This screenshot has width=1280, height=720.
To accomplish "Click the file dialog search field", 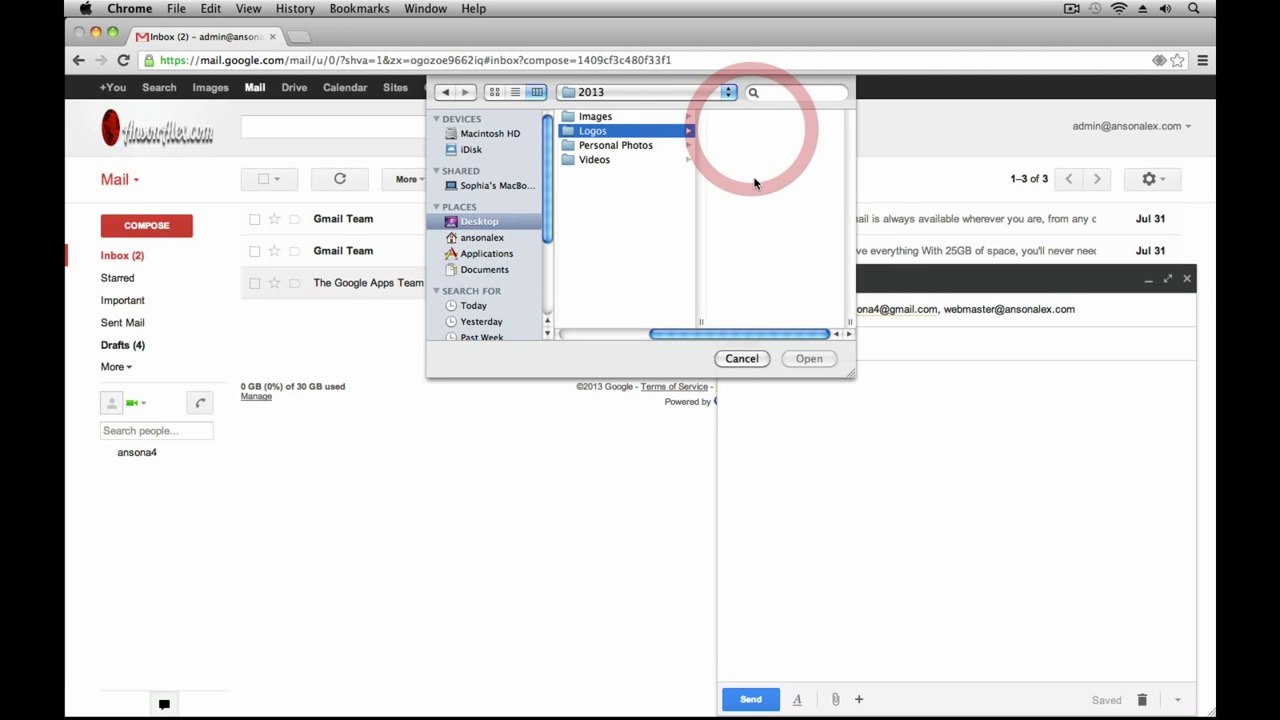I will tap(796, 93).
